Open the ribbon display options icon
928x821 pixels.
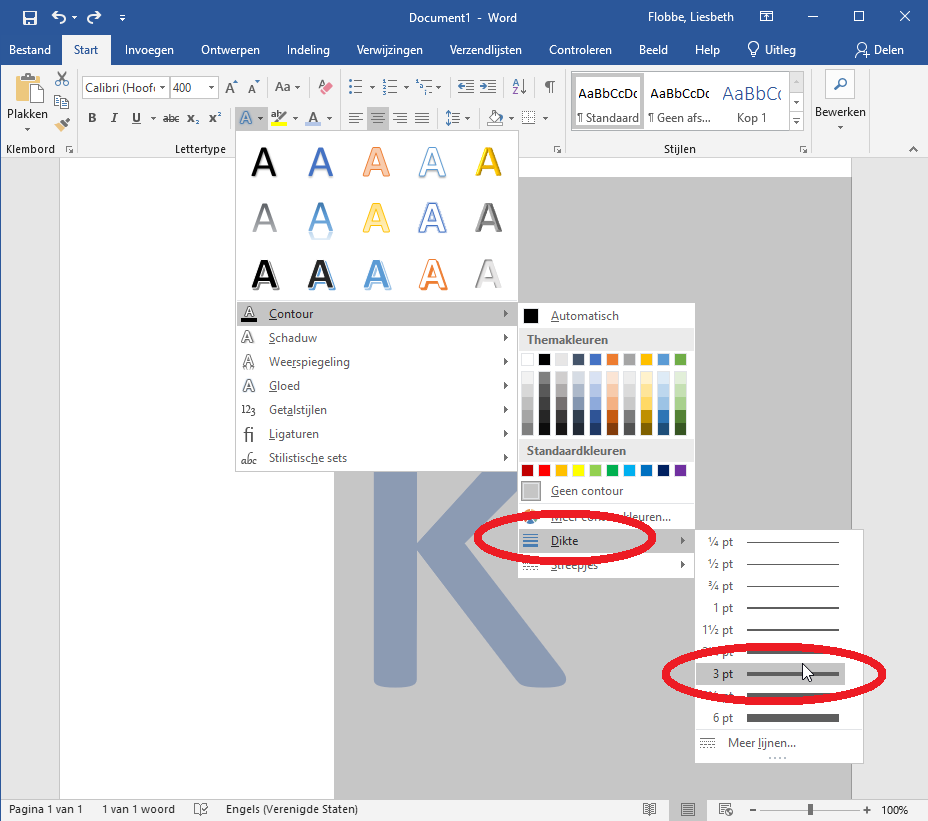coord(766,17)
